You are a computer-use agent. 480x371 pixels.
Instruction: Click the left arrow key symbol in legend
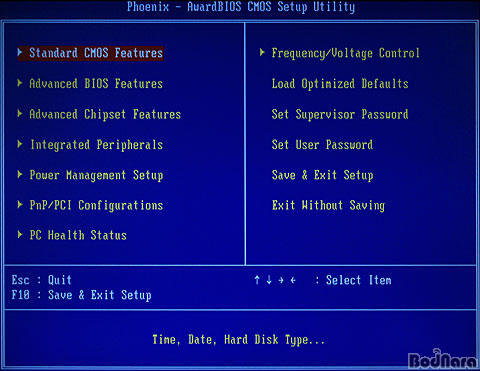[x=293, y=280]
